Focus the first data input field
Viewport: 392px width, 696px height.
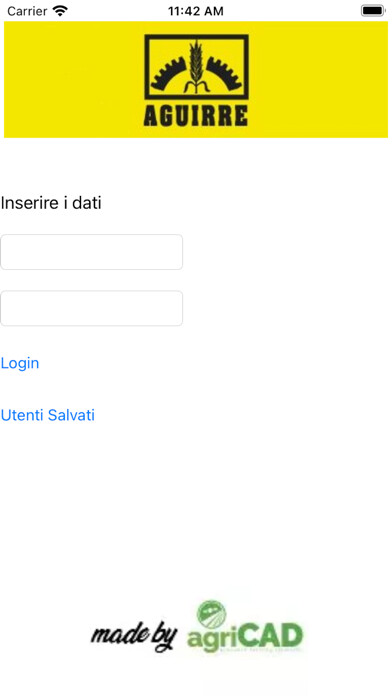[91, 252]
